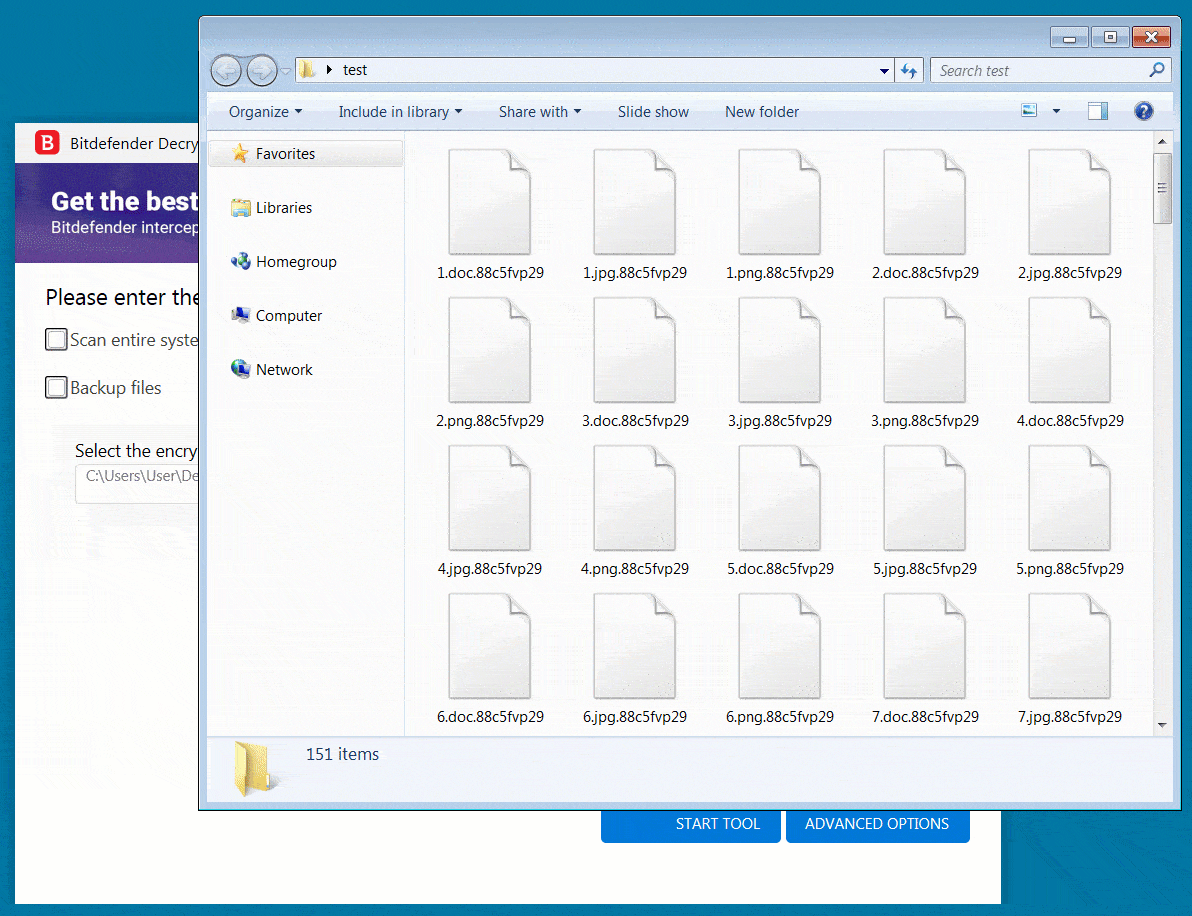
Task: Click the address bar refresh icon
Action: (909, 71)
